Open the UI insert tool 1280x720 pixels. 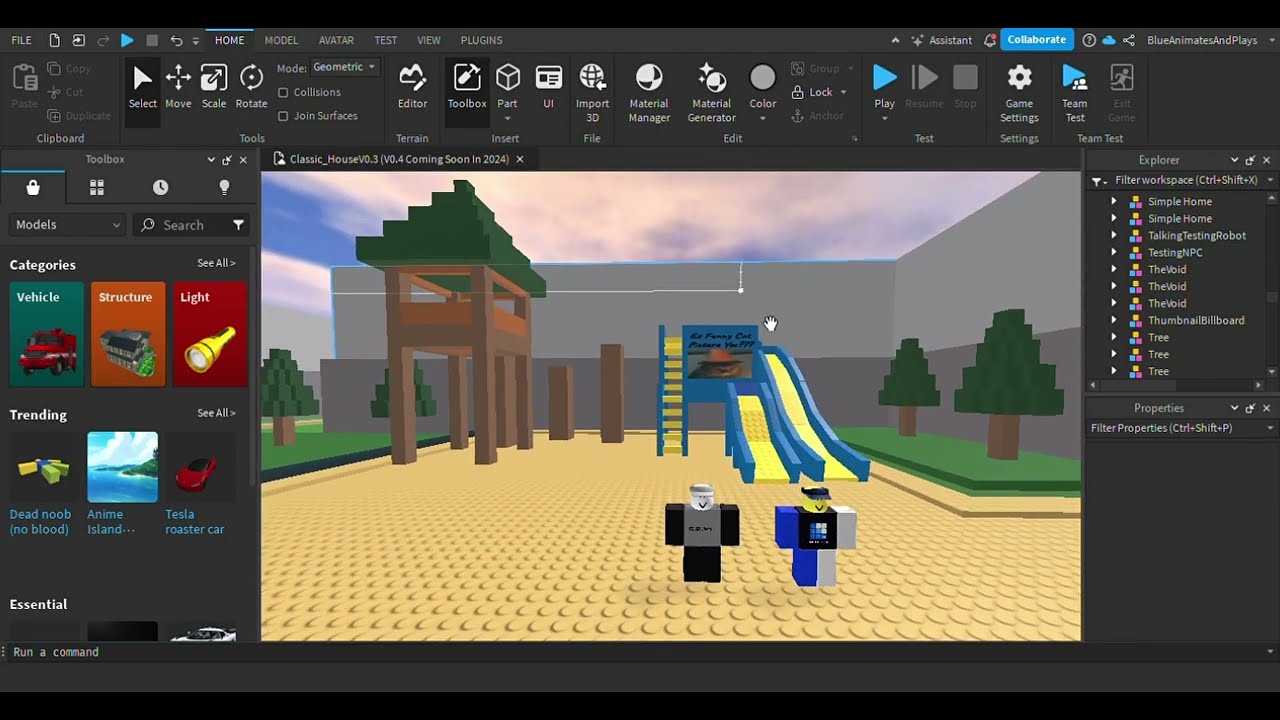pos(548,87)
